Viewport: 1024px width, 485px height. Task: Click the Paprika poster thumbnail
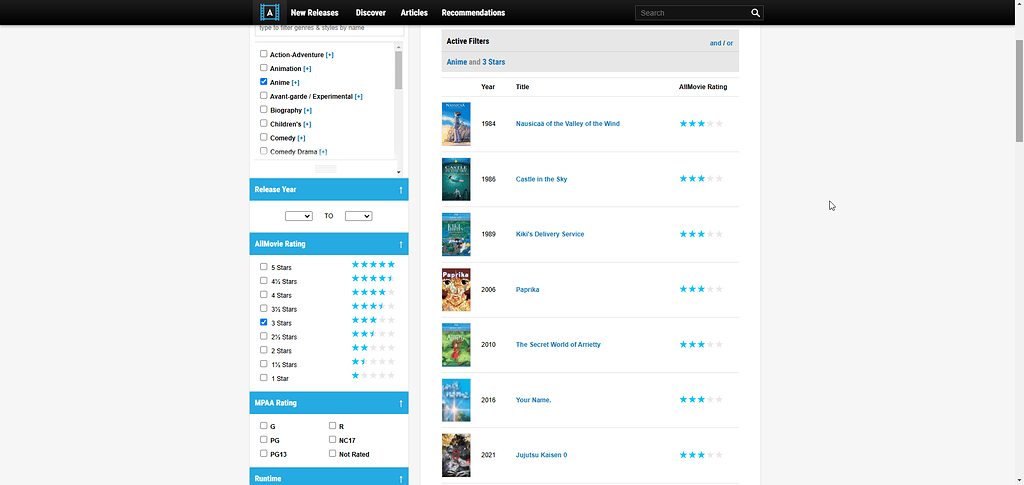pyautogui.click(x=456, y=289)
